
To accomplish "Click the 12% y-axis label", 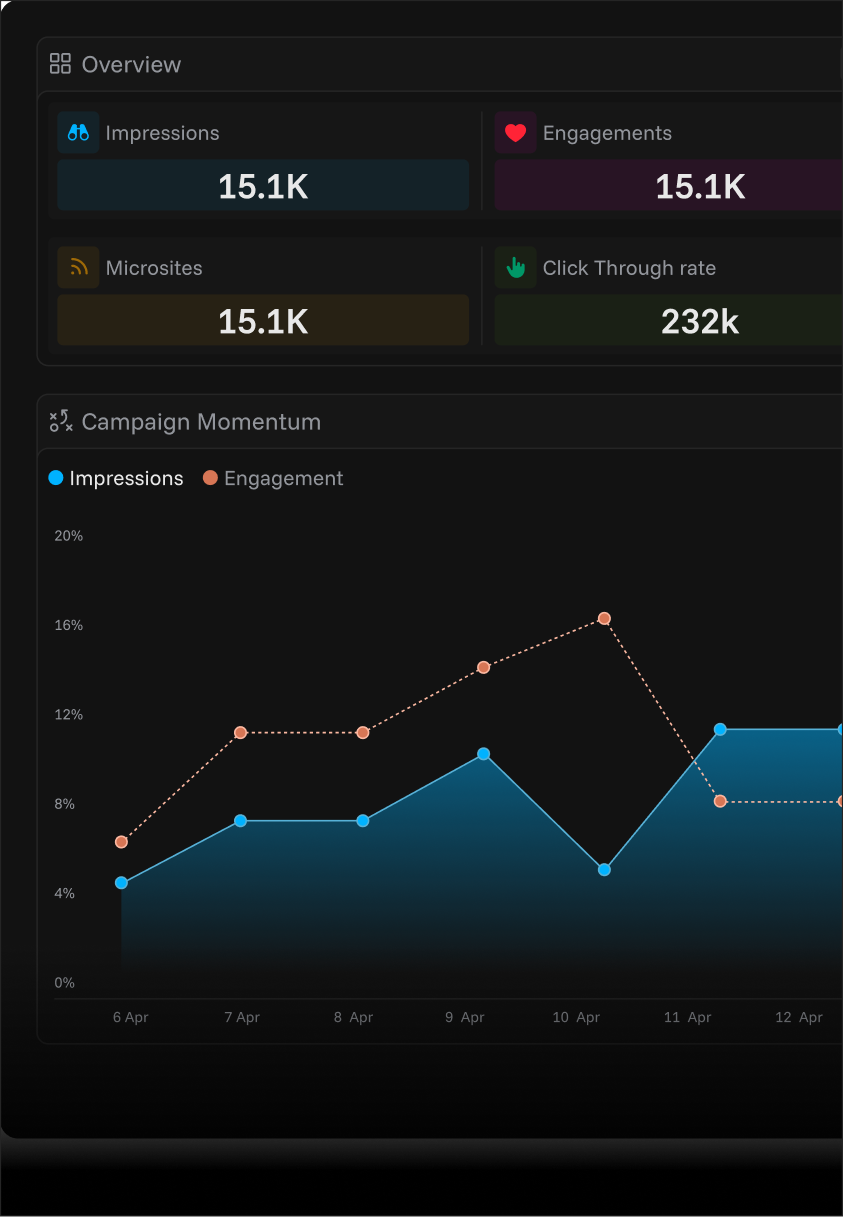I will click(x=69, y=715).
